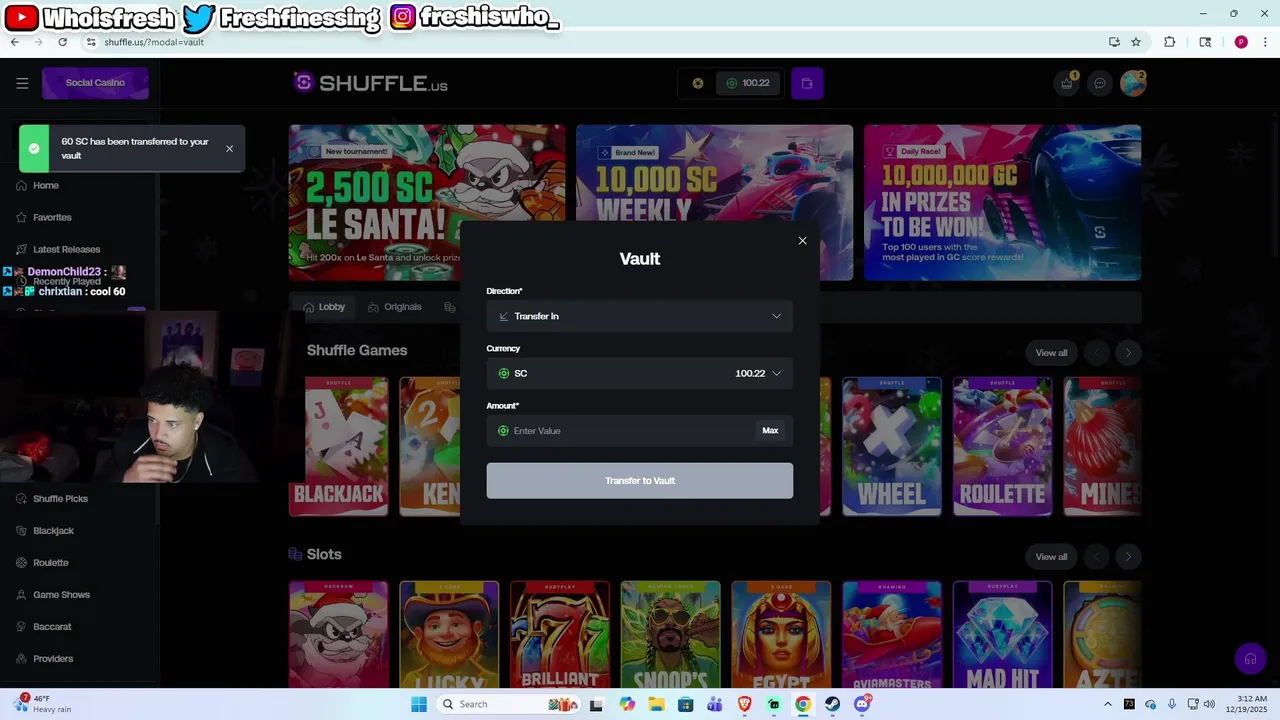Click the Shuffle.us logo
This screenshot has width=1280, height=720.
tap(370, 83)
